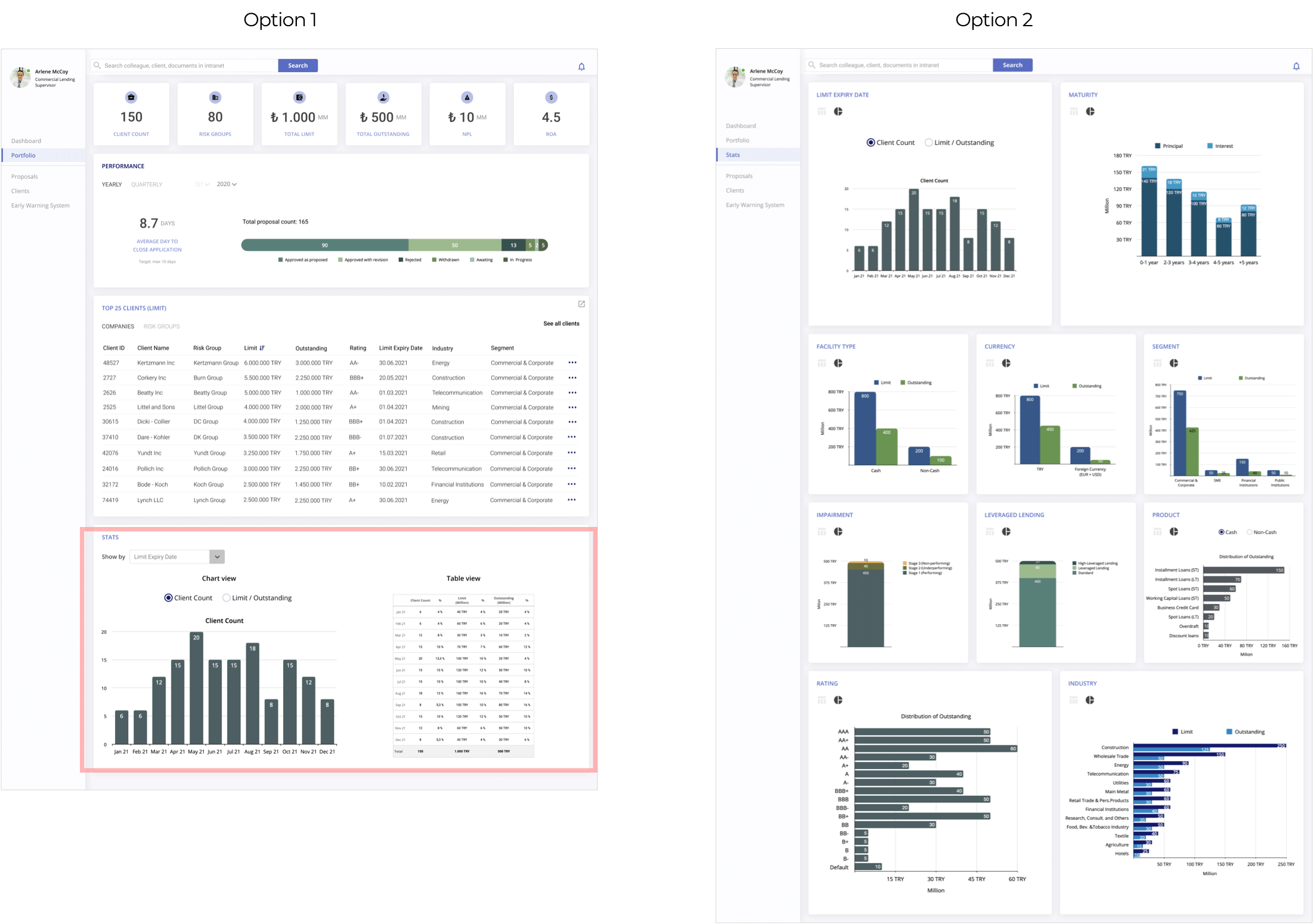Click the May 21 bar labeled 20 in Option 1
Image resolution: width=1313 pixels, height=924 pixels.
click(196, 688)
